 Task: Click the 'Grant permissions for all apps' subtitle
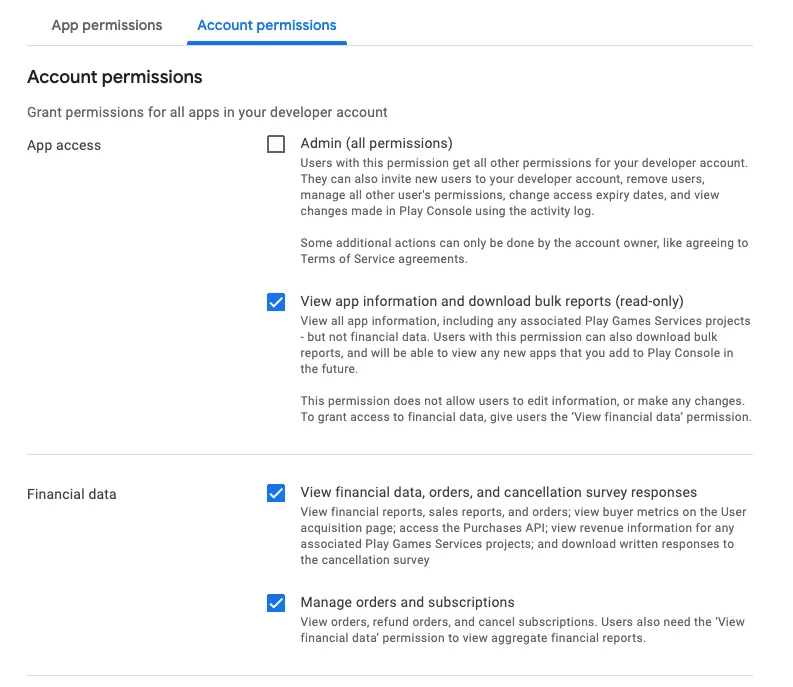coord(207,112)
